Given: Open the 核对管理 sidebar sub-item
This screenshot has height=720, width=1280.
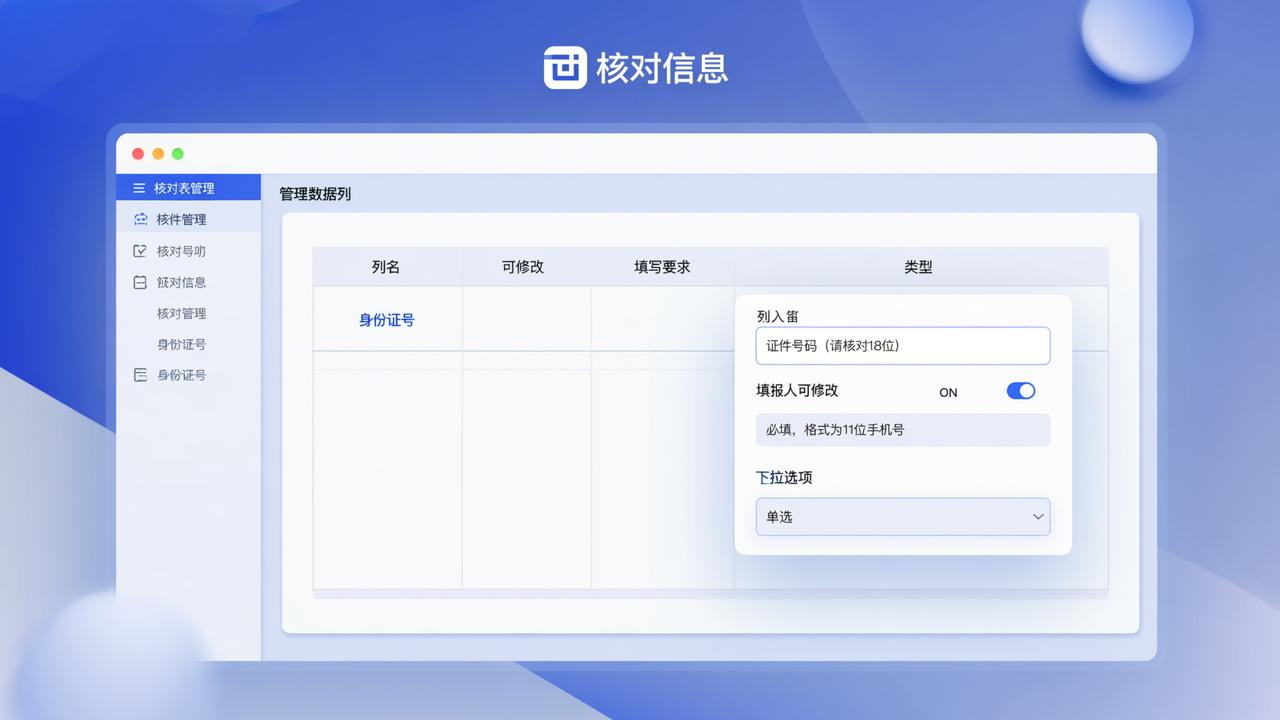Looking at the screenshot, I should pos(181,313).
